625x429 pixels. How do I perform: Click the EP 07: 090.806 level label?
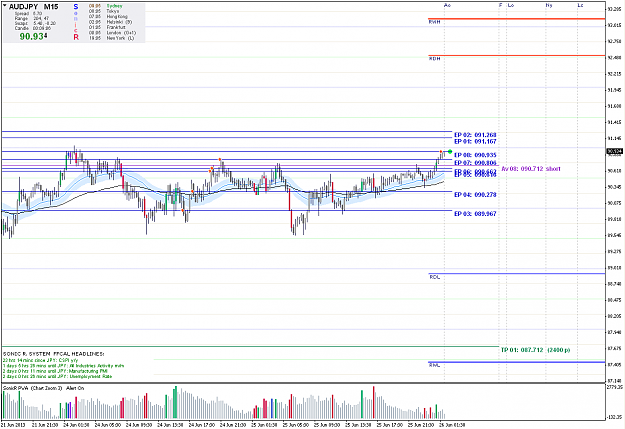475,163
